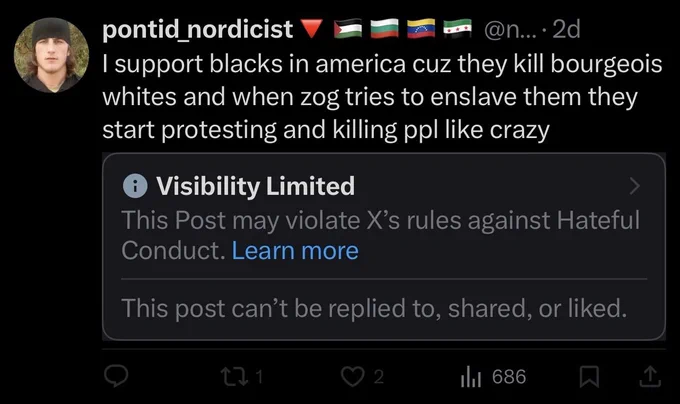Click the 686 views count
Screen dimensions: 680x404
tap(509, 376)
